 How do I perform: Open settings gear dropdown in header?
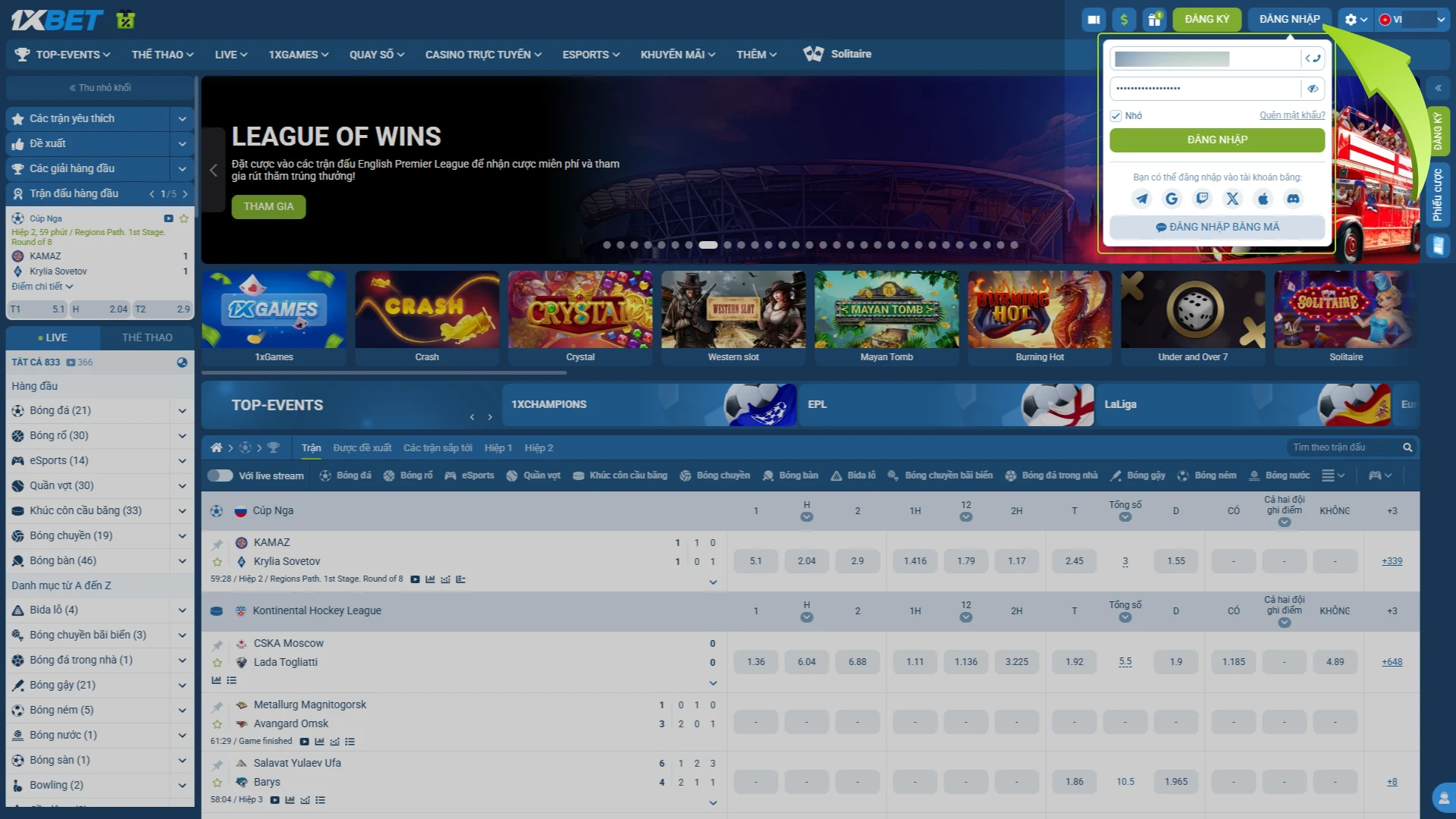[1355, 20]
